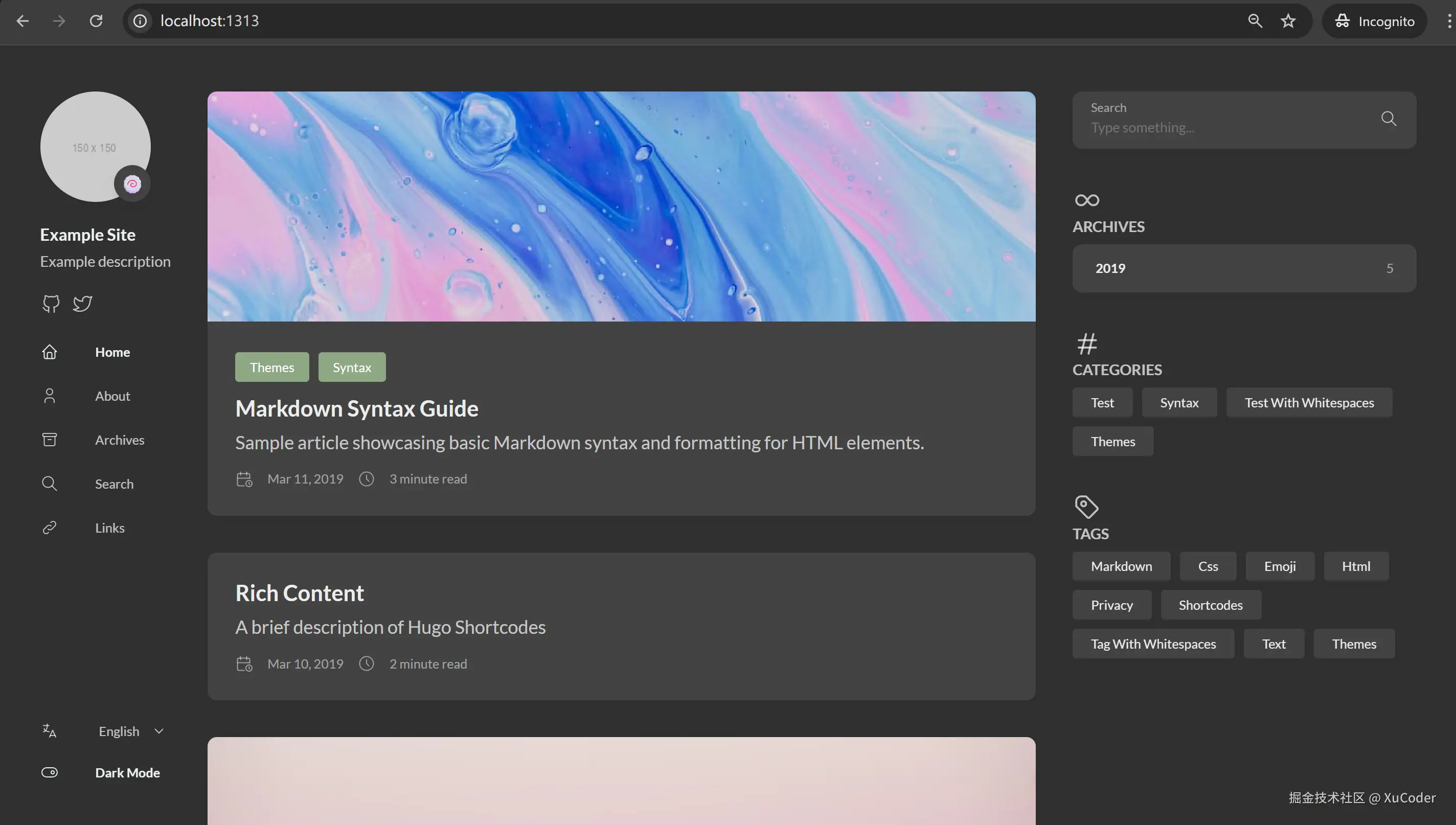Open the Twitter social icon link
This screenshot has width=1456, height=825.
(x=83, y=304)
